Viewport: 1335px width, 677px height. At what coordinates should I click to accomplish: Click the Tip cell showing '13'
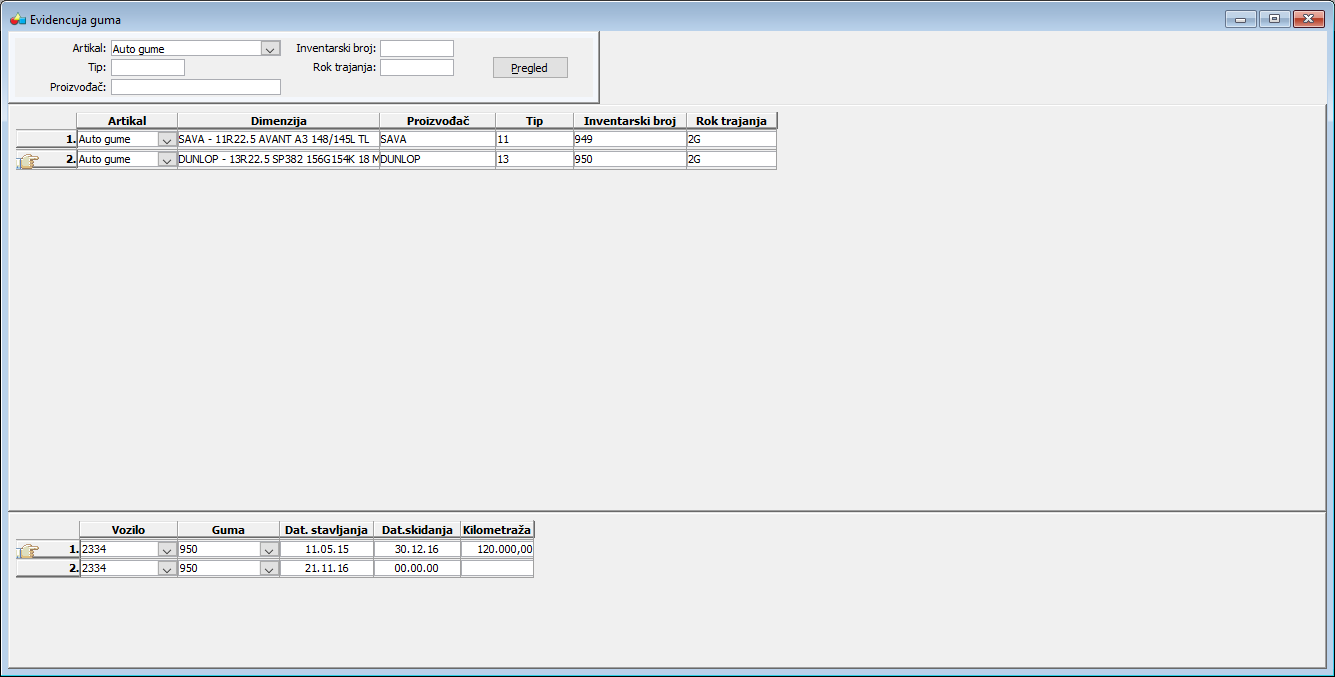pyautogui.click(x=535, y=160)
